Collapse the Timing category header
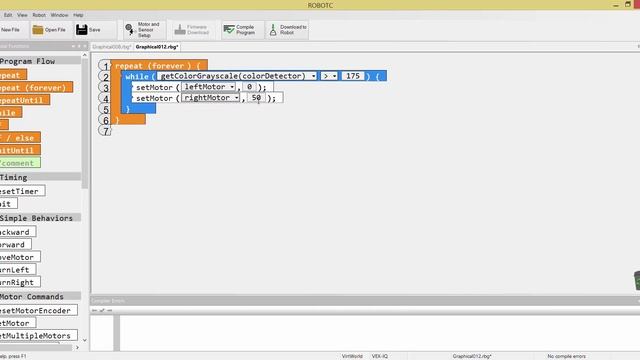Screen dimensions: 640x360 40,177
